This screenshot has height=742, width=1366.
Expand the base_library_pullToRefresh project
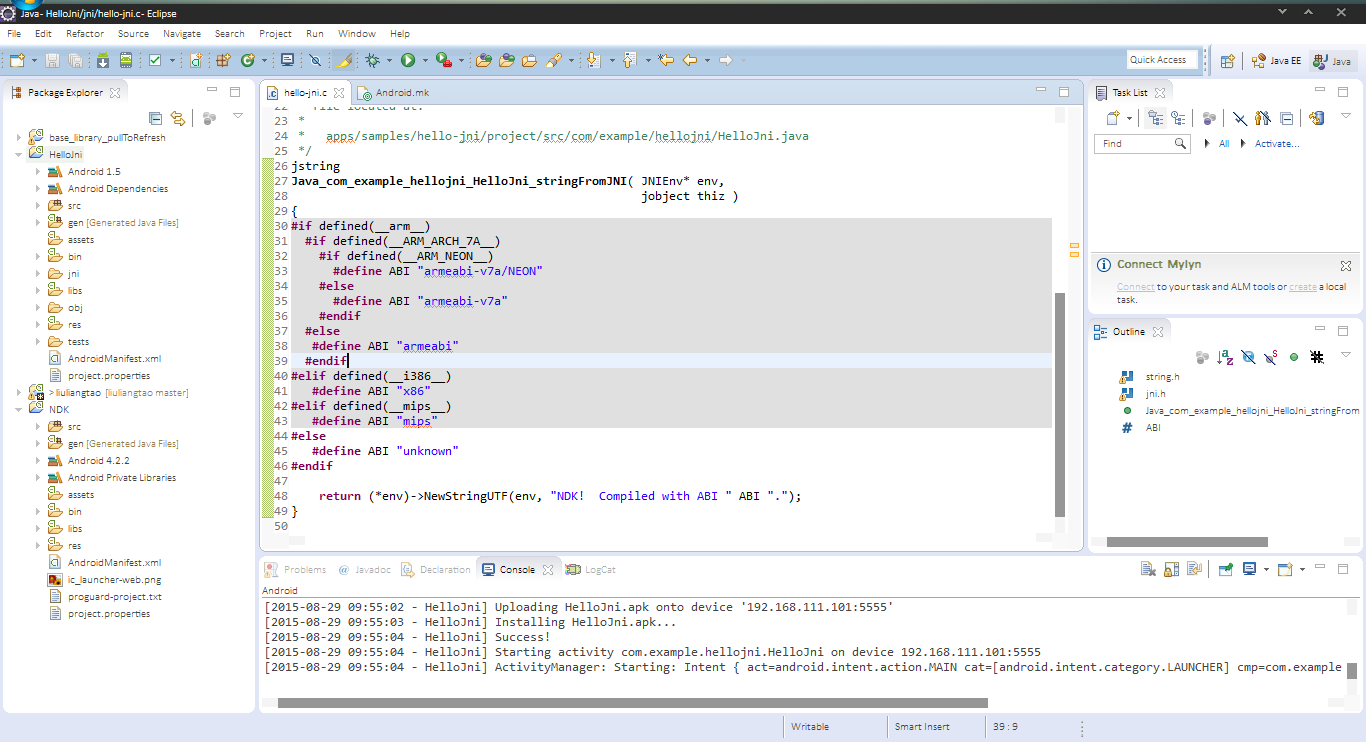[19, 138]
